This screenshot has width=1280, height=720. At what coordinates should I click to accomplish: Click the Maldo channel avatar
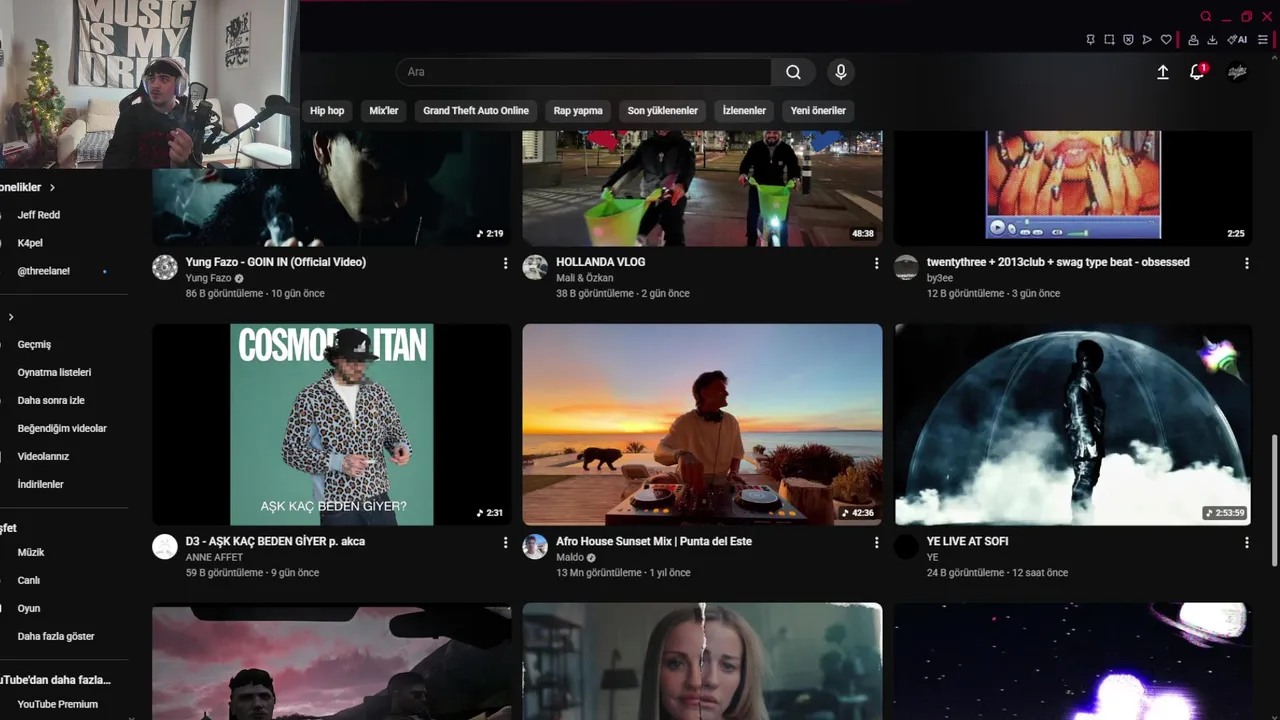point(535,546)
